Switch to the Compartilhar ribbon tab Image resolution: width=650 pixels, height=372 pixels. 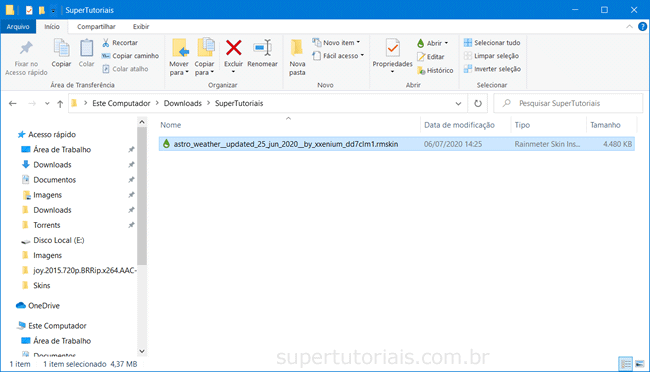(96, 27)
